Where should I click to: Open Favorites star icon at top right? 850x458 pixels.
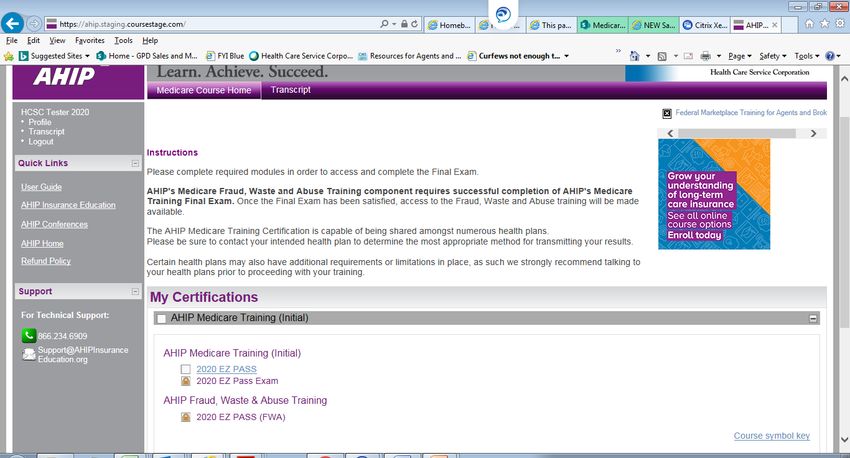825,24
